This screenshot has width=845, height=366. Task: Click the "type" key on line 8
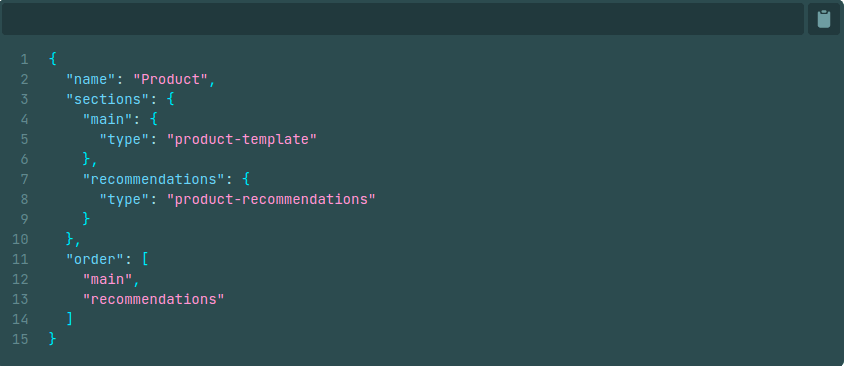click(124, 199)
